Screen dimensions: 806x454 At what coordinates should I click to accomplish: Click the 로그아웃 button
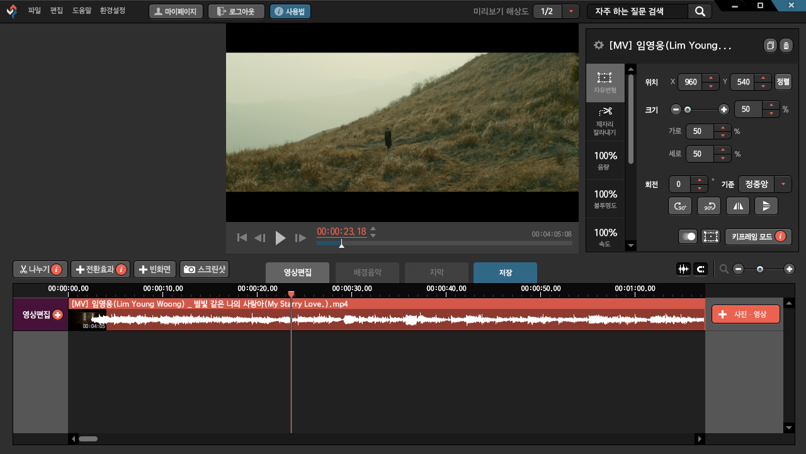click(x=236, y=11)
